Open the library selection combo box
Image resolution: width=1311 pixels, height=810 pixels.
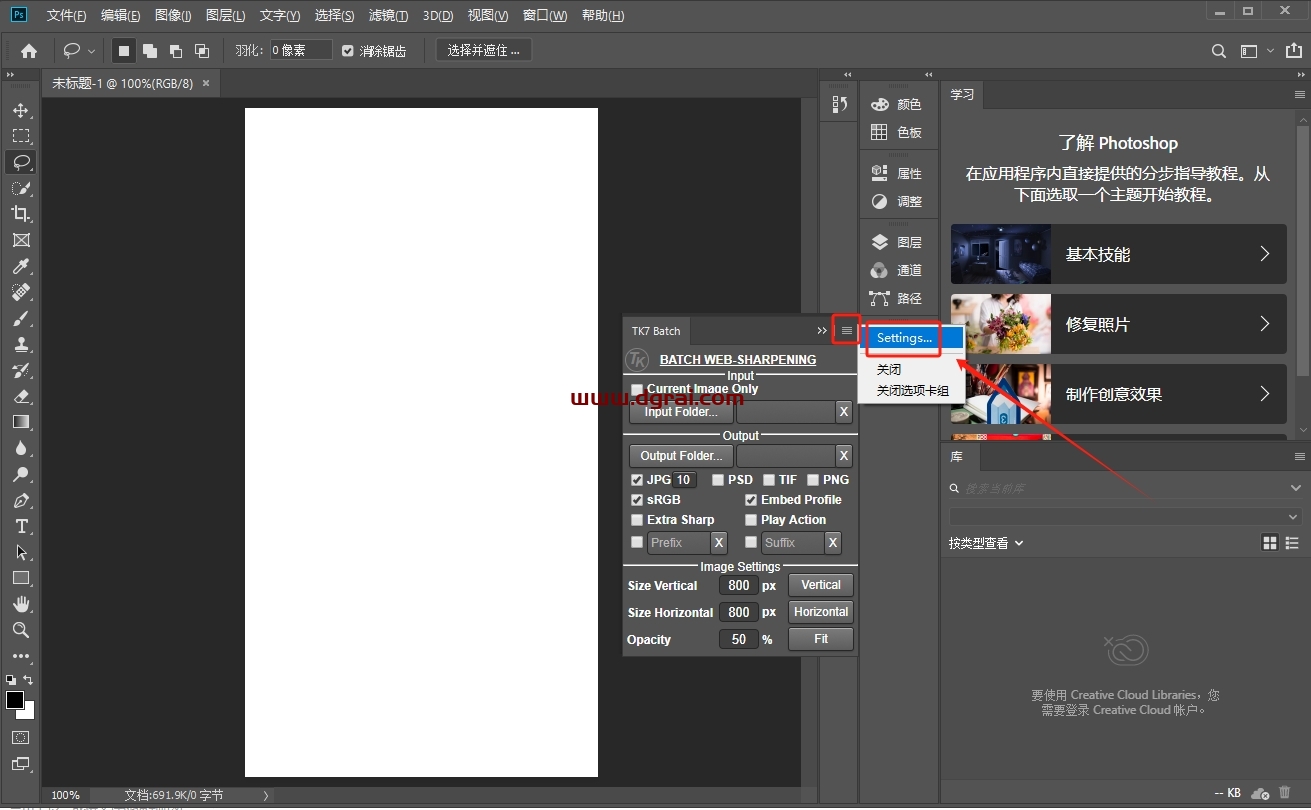1125,516
